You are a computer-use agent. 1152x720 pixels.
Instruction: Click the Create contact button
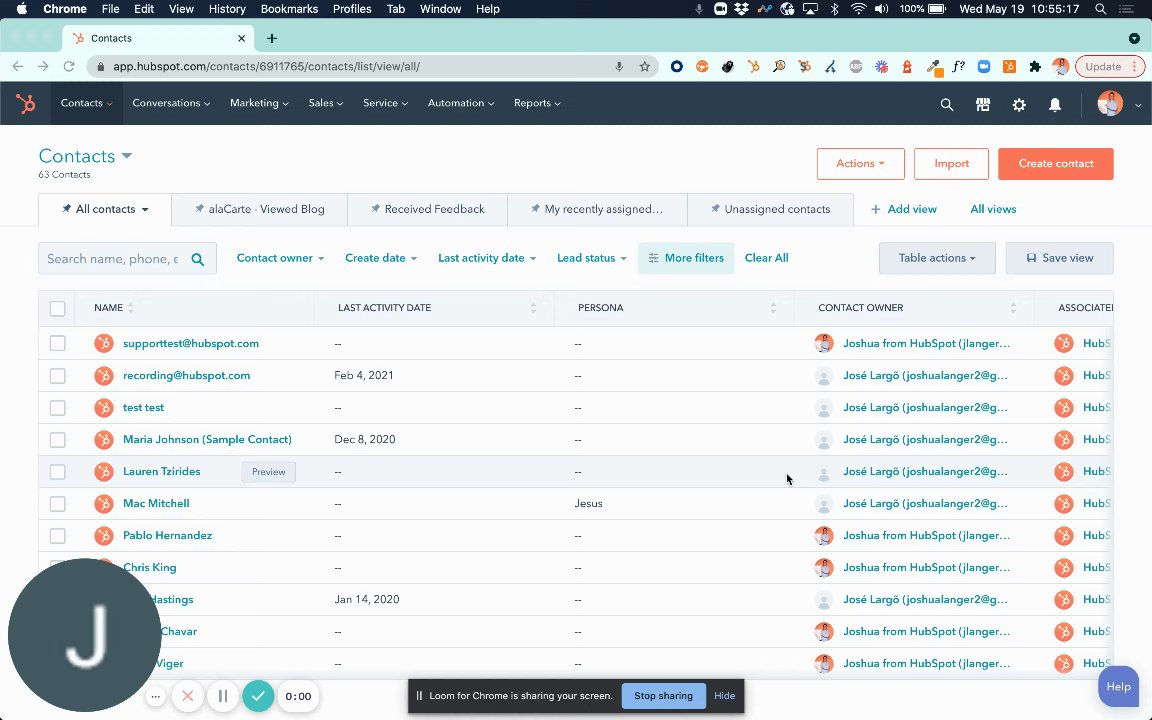(x=1056, y=164)
